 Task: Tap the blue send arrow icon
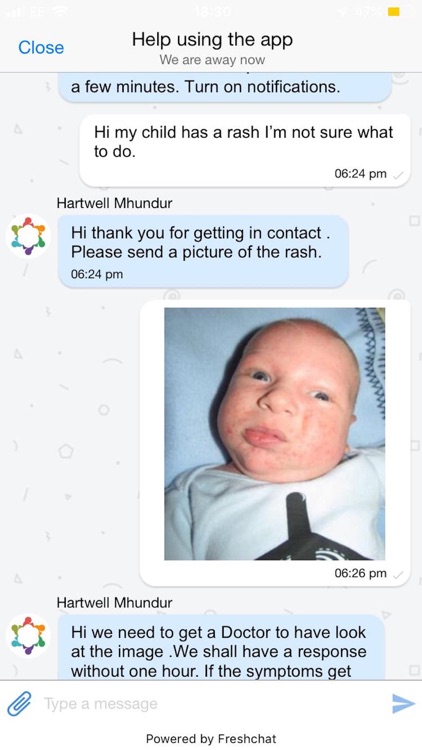(403, 703)
